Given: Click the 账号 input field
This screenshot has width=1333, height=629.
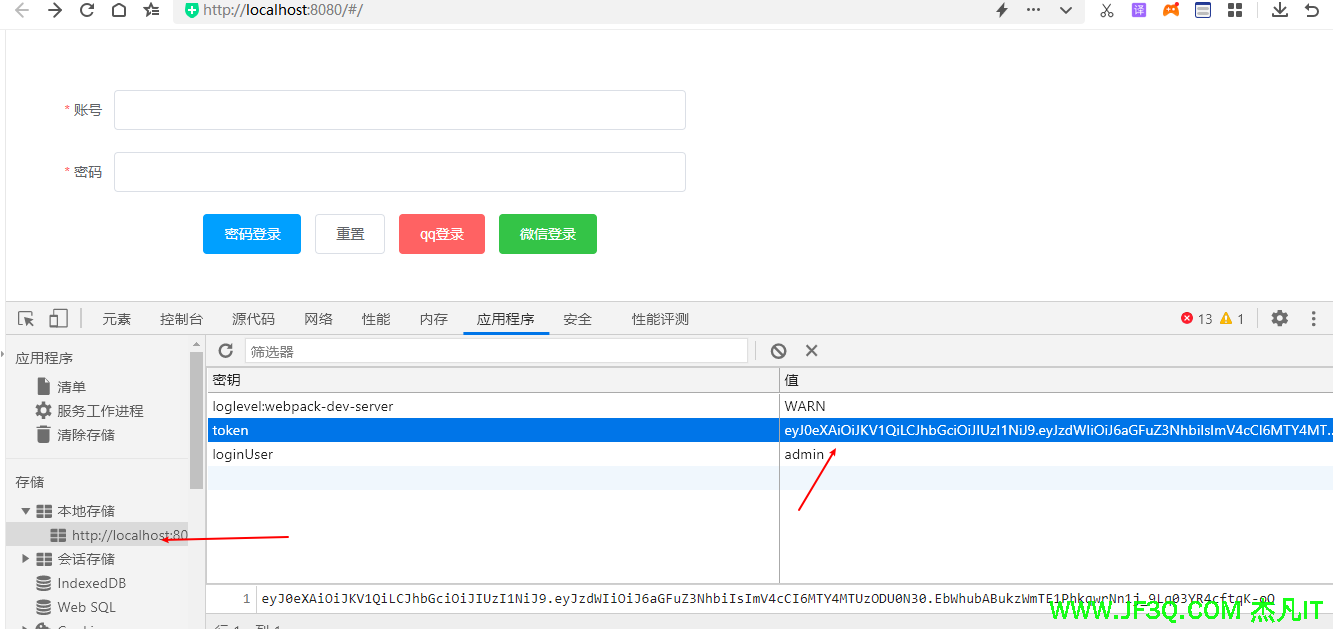Looking at the screenshot, I should click(x=399, y=110).
